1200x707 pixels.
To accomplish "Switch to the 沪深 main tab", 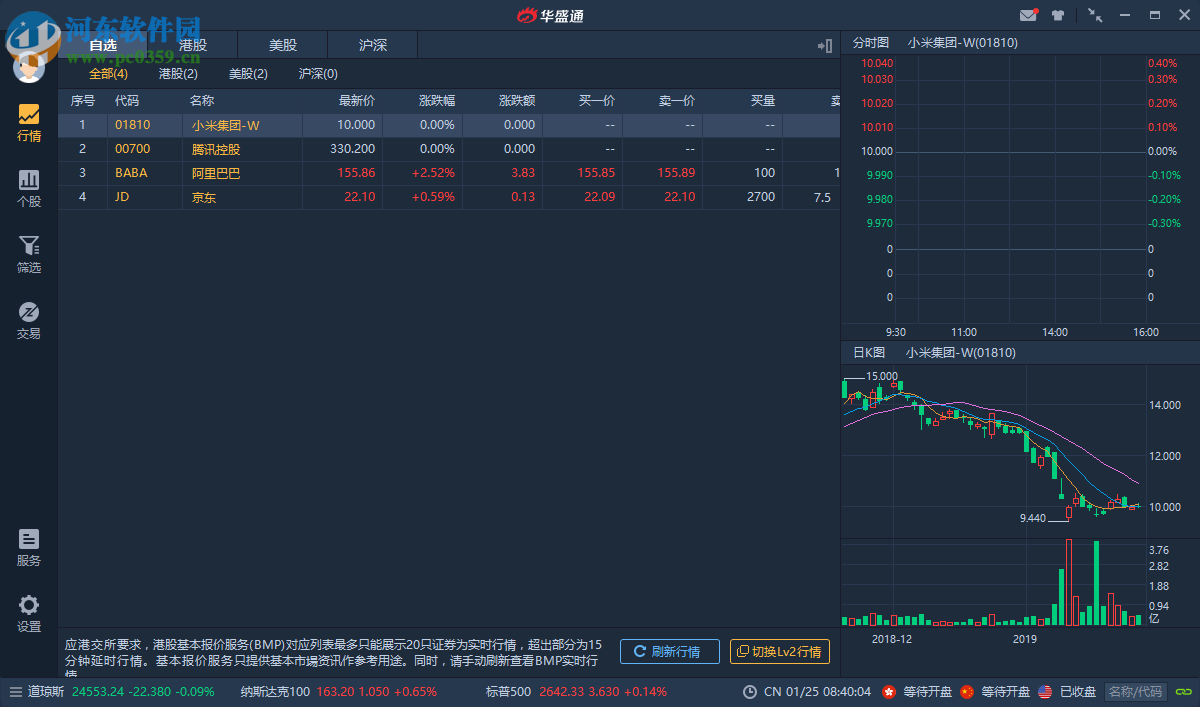I will pyautogui.click(x=373, y=45).
